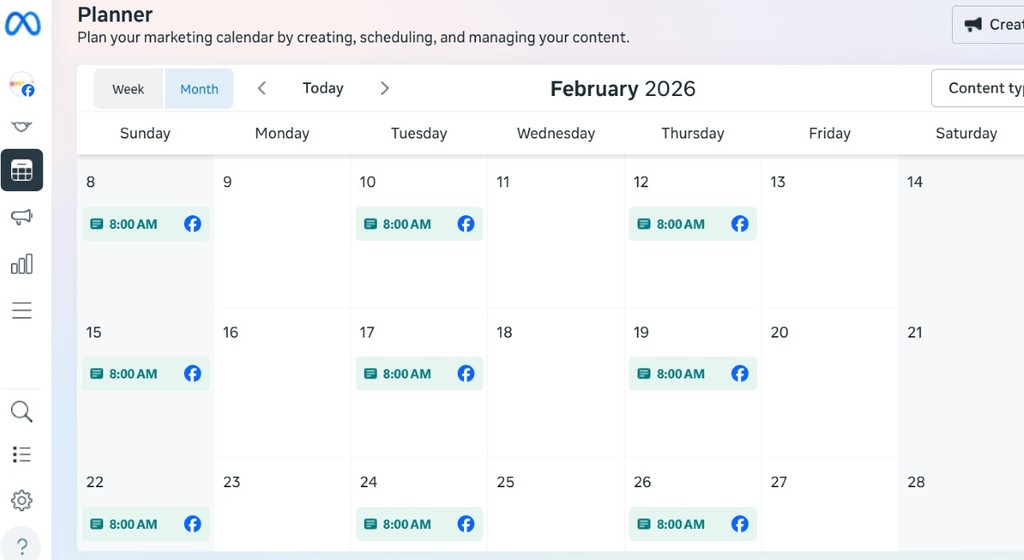Click the Search magnifier icon
Screen dimensions: 1024x560
tap(22, 411)
